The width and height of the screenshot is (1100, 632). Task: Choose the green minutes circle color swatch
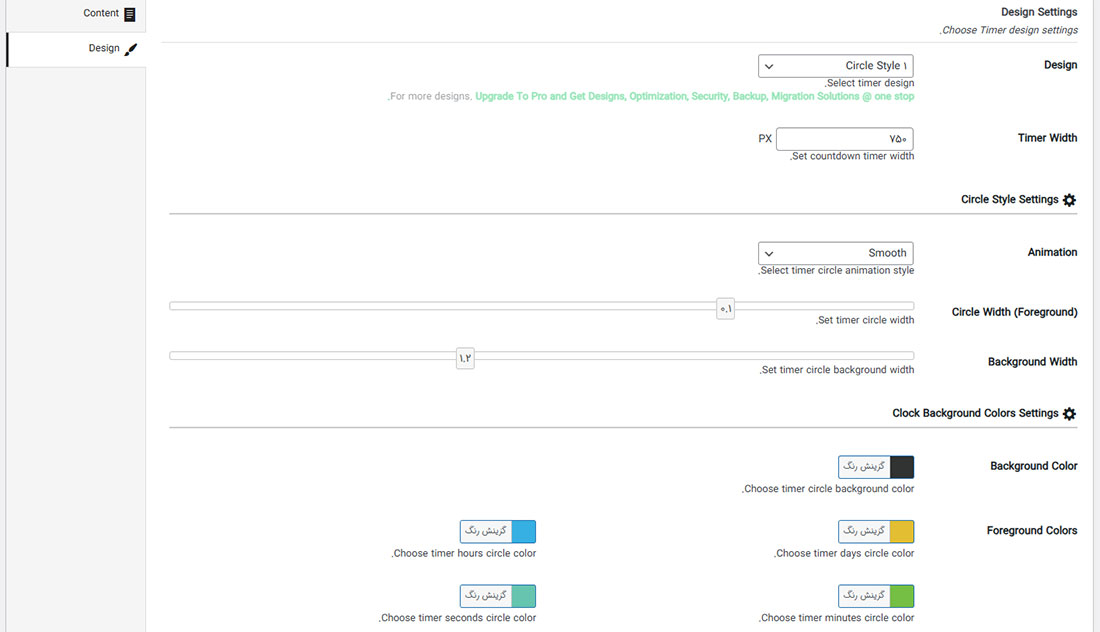[901, 596]
